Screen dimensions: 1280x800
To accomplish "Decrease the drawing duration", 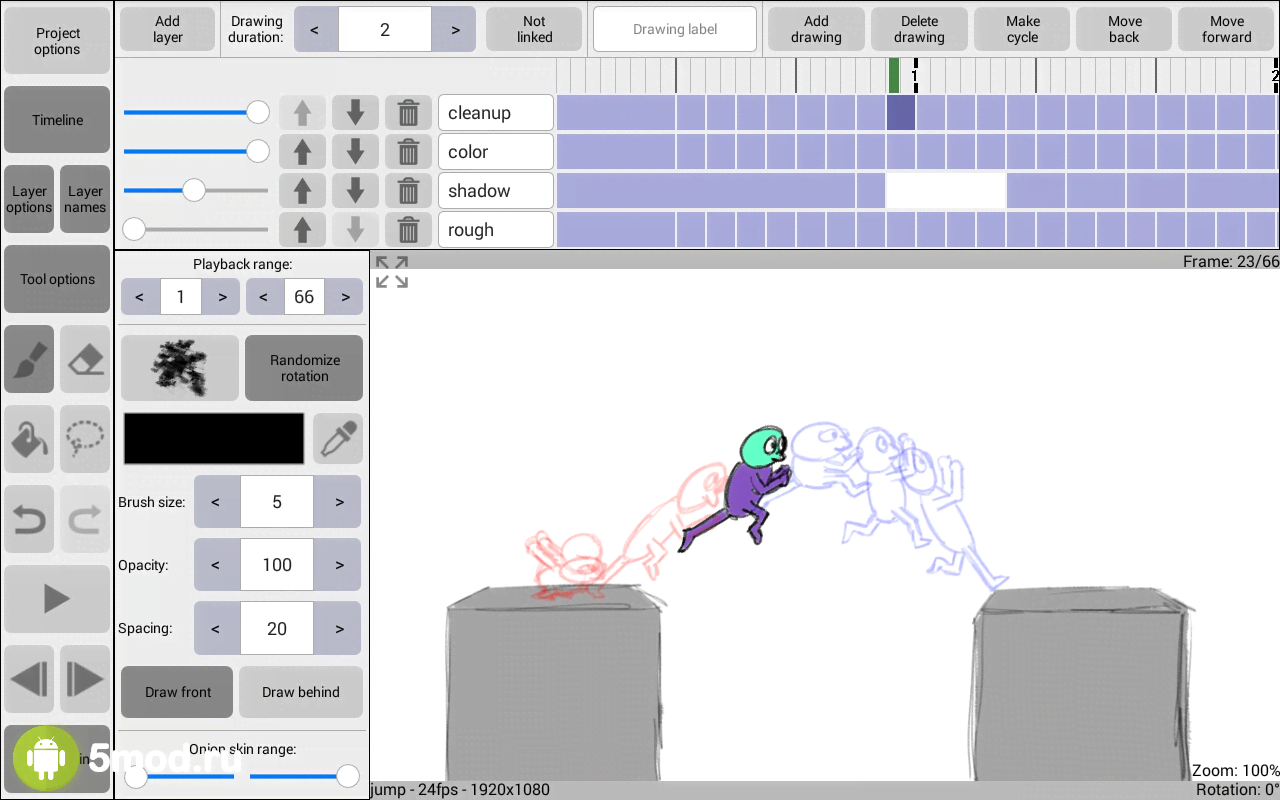I will [x=315, y=29].
